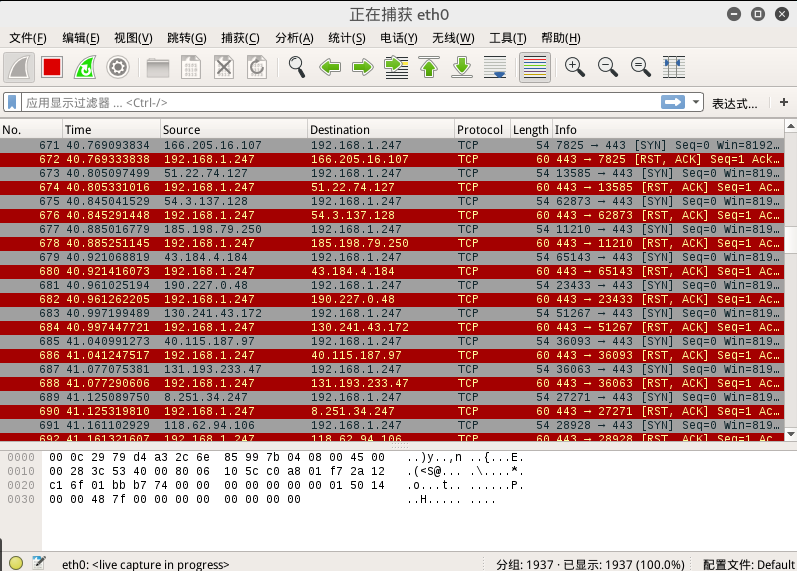Image resolution: width=797 pixels, height=571 pixels.
Task: Go back to the previous packet with left arrow
Action: (330, 67)
